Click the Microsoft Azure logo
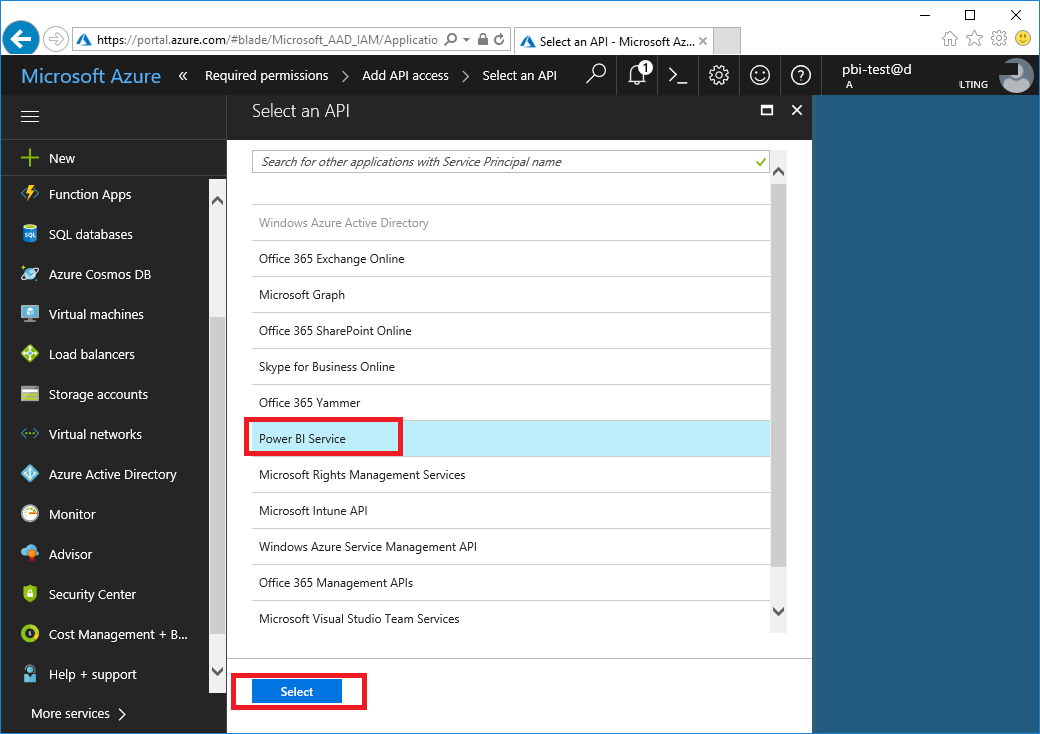Image resolution: width=1040 pixels, height=734 pixels. [91, 76]
